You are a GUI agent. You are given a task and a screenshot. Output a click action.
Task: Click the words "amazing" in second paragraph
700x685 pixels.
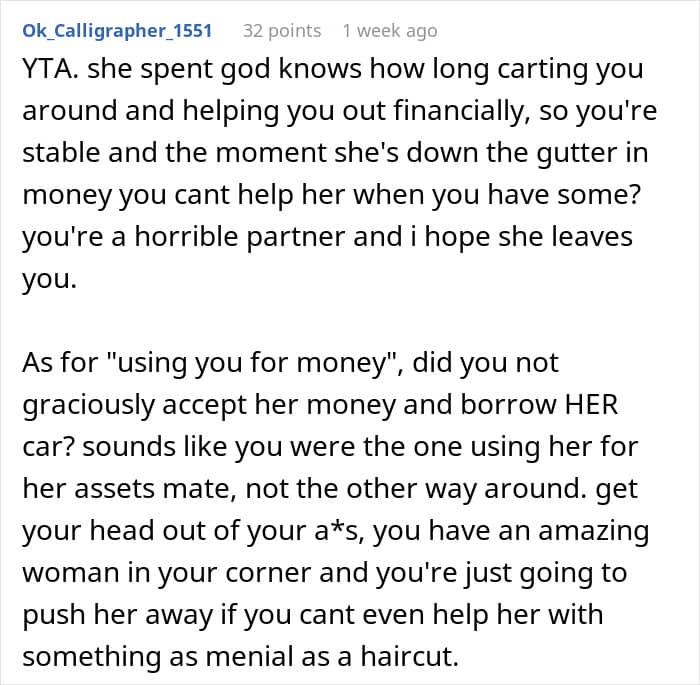point(594,531)
